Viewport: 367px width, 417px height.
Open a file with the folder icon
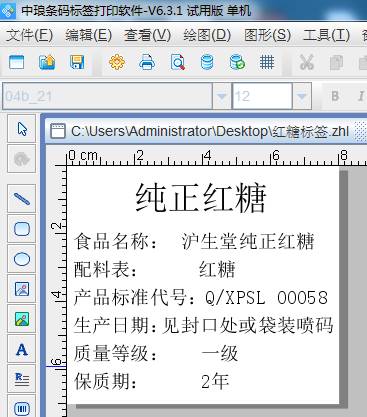47,62
